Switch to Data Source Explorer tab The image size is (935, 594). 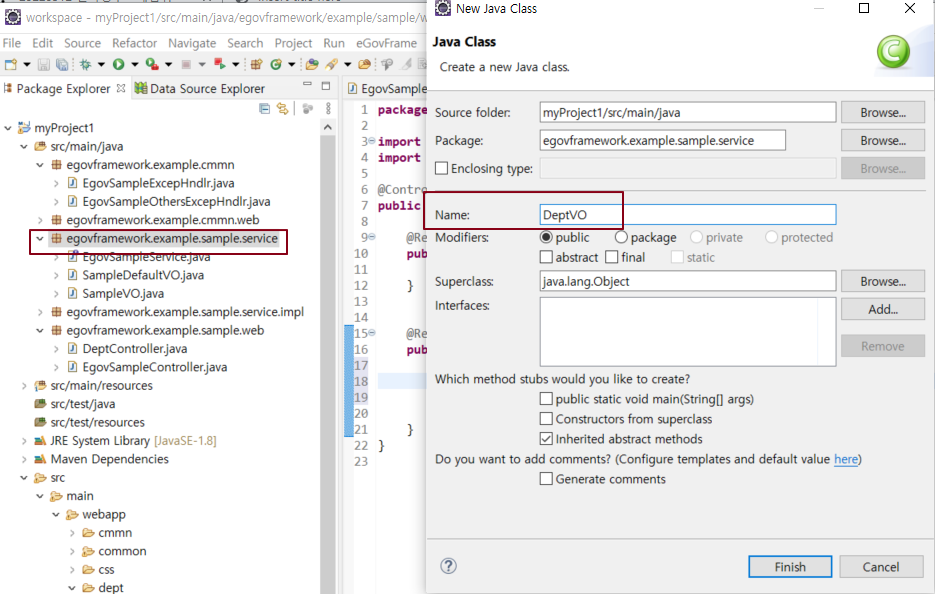point(200,88)
